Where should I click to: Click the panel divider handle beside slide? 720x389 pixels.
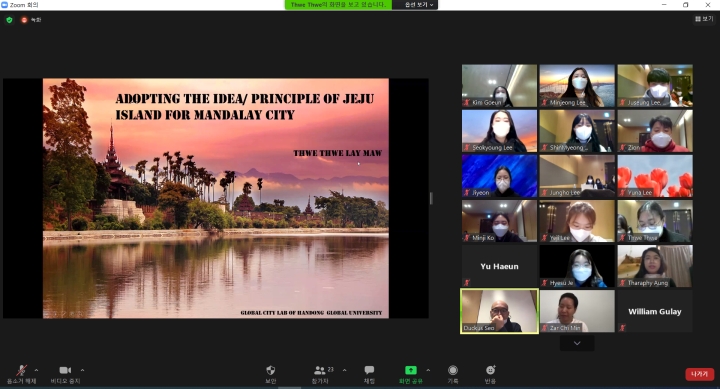(431, 198)
